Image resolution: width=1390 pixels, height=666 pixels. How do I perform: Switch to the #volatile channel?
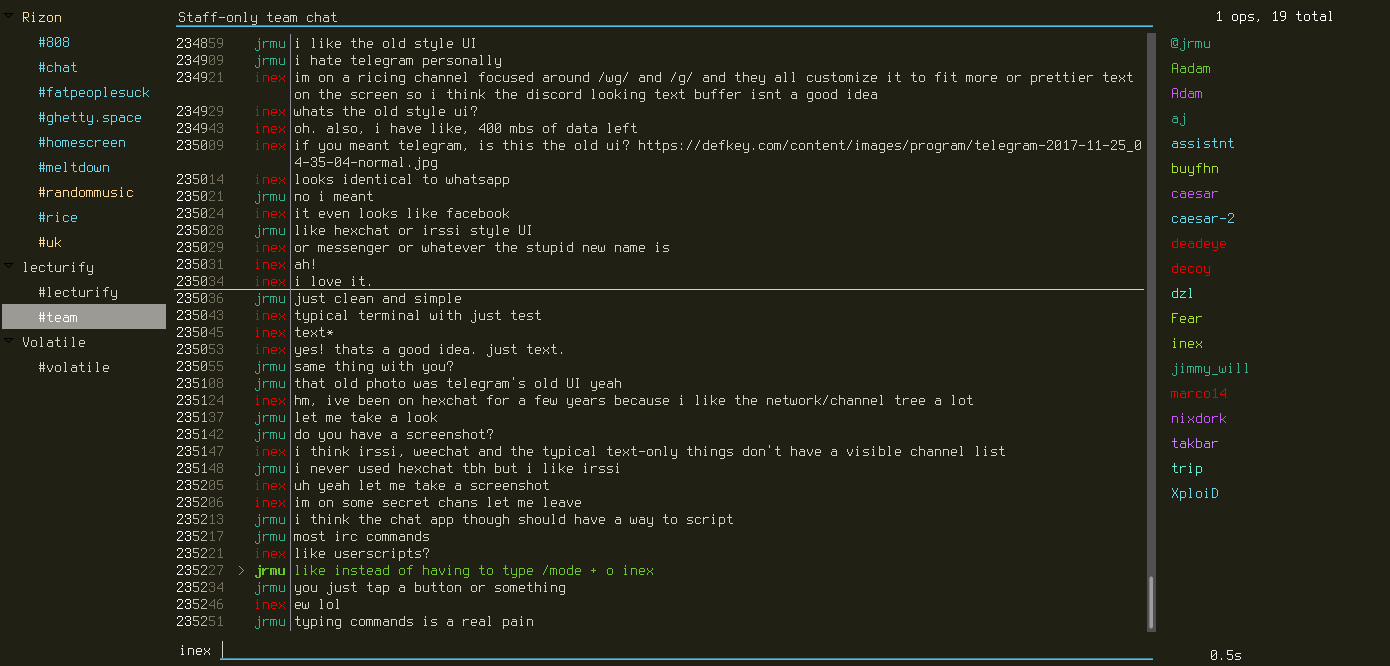point(74,367)
